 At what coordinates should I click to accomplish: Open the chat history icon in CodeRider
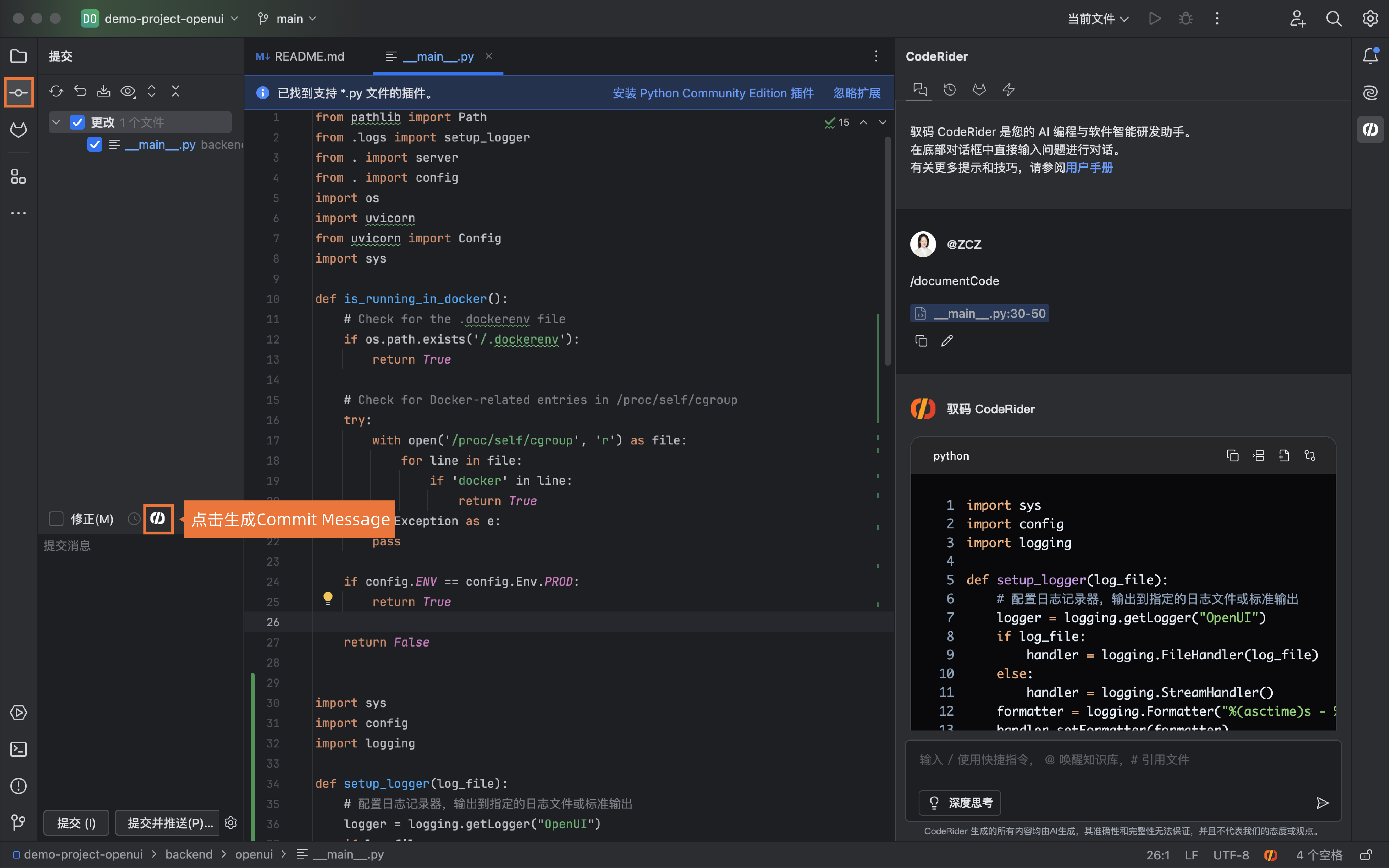click(950, 89)
